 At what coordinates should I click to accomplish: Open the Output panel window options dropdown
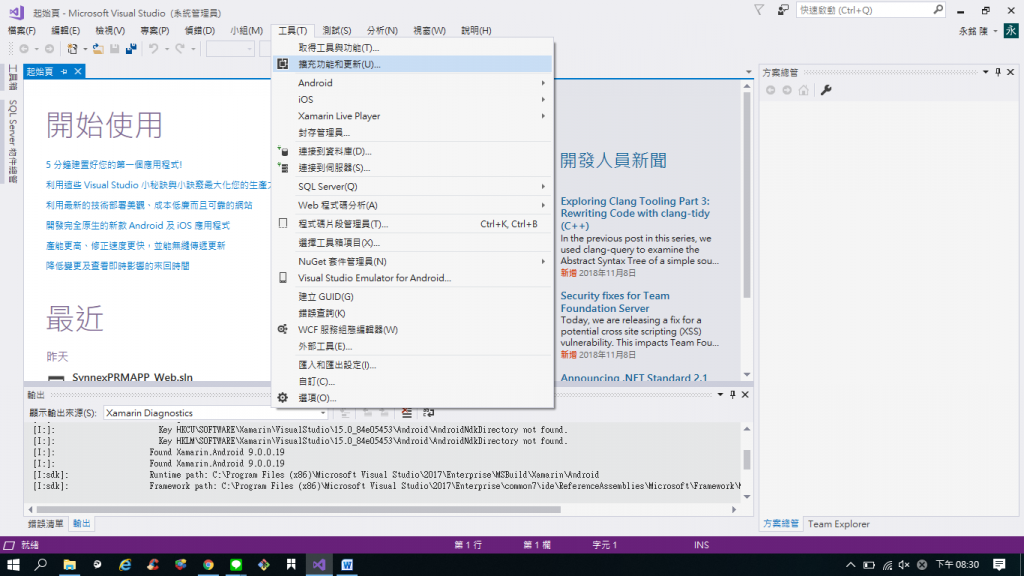pos(720,394)
